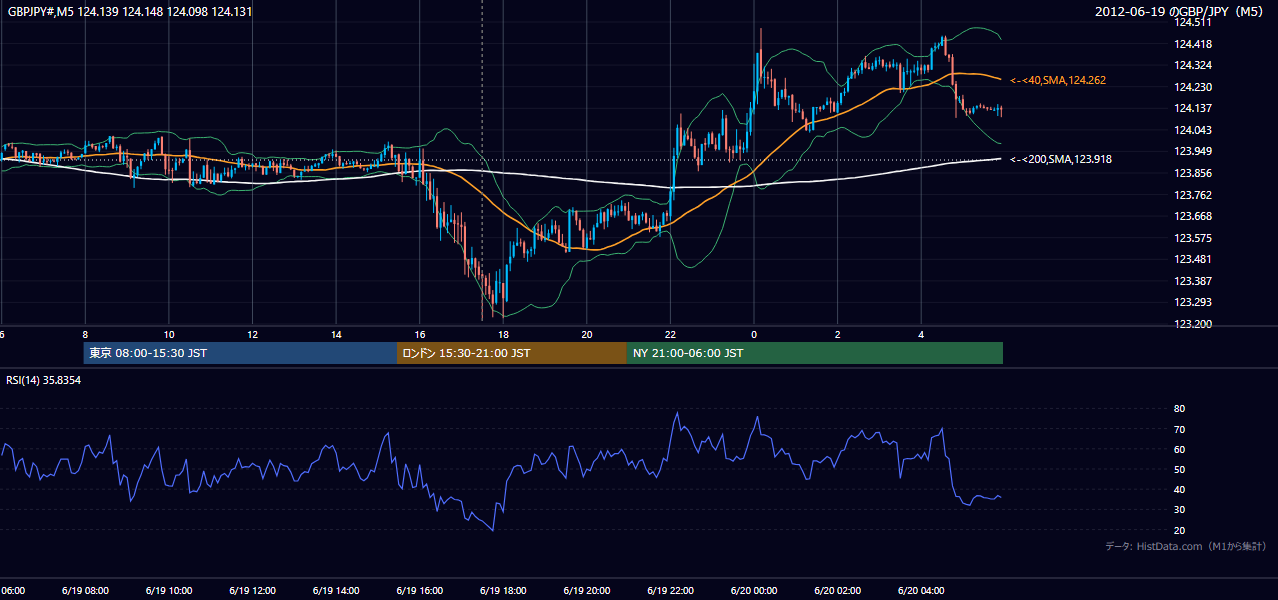Image resolution: width=1278 pixels, height=600 pixels.
Task: Click price axis value 123.856
Action: pyautogui.click(x=1192, y=173)
